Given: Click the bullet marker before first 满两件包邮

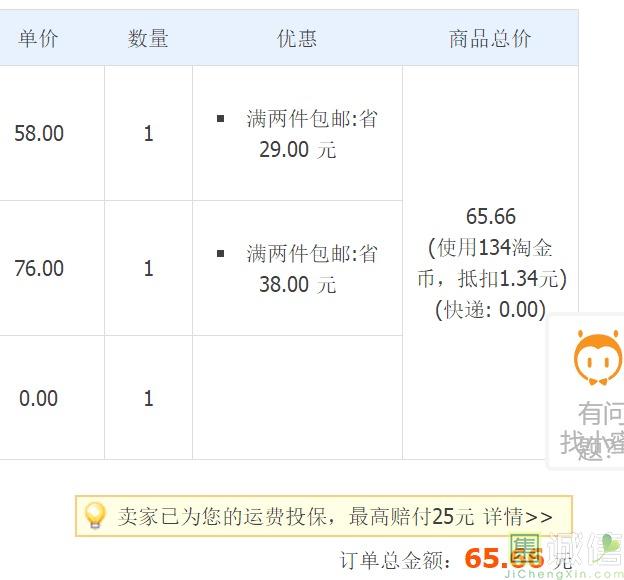Looking at the screenshot, I should (x=220, y=118).
